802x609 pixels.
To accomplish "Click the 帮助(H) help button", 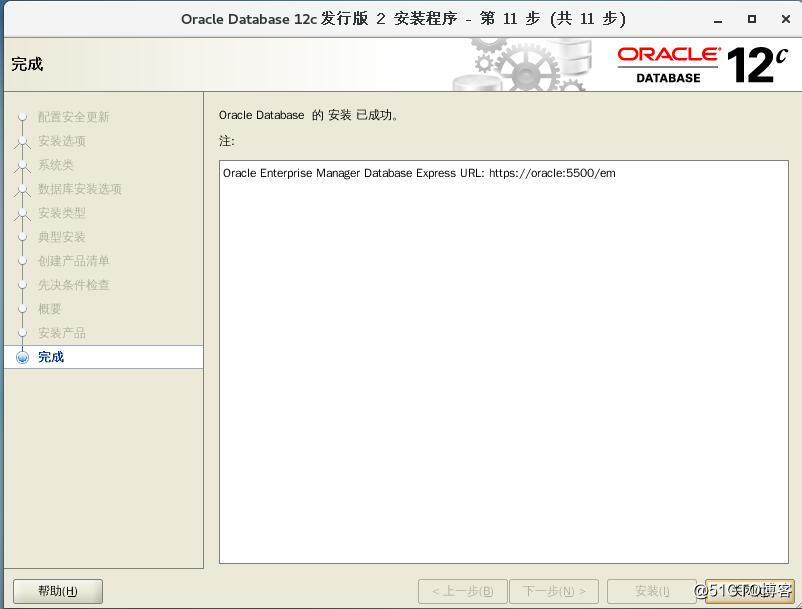I will [x=58, y=591].
